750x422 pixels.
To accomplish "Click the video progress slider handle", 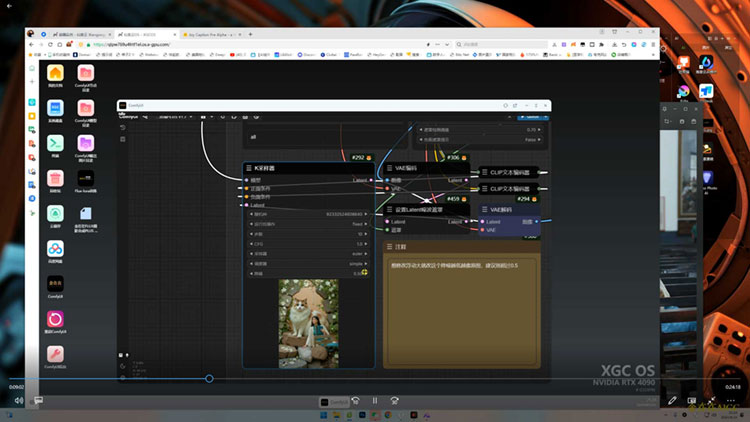I will click(x=209, y=378).
